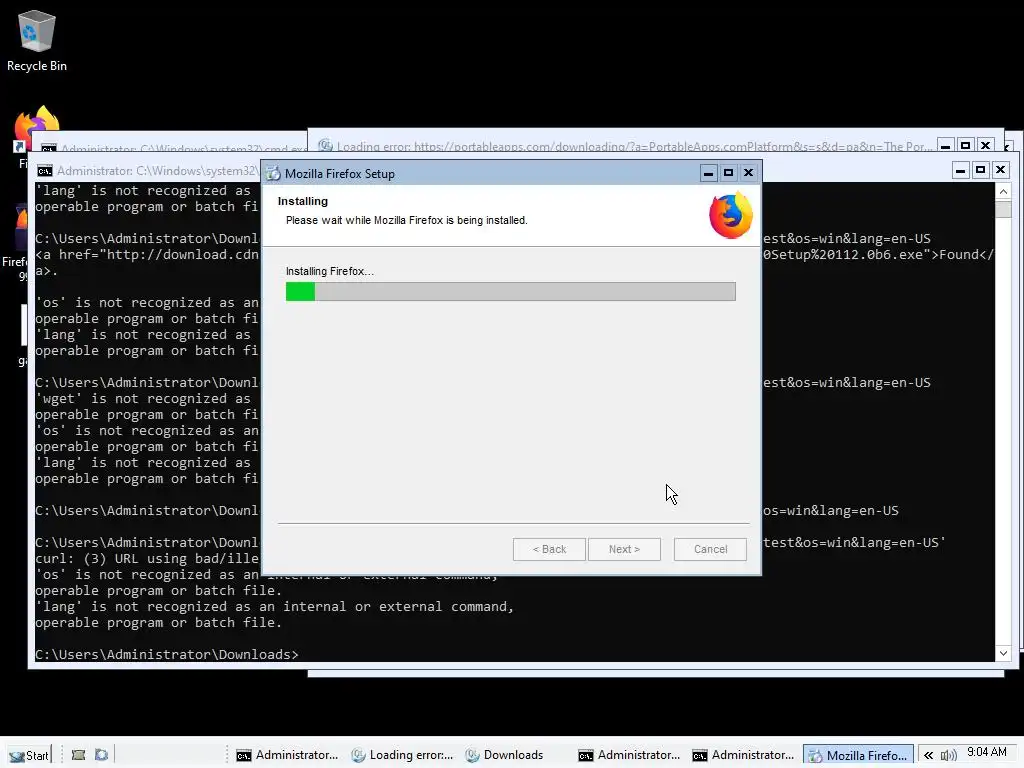Maximize the front Command Prompt window
The width and height of the screenshot is (1024, 768).
(x=980, y=170)
